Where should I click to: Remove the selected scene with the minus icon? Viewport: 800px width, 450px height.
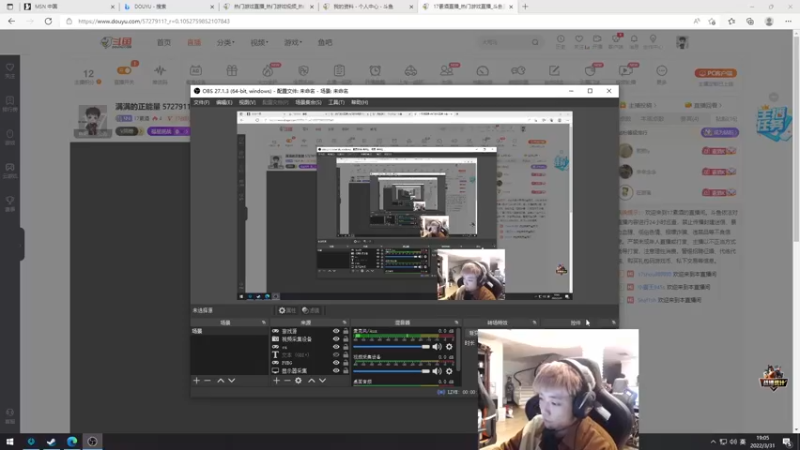click(x=207, y=381)
